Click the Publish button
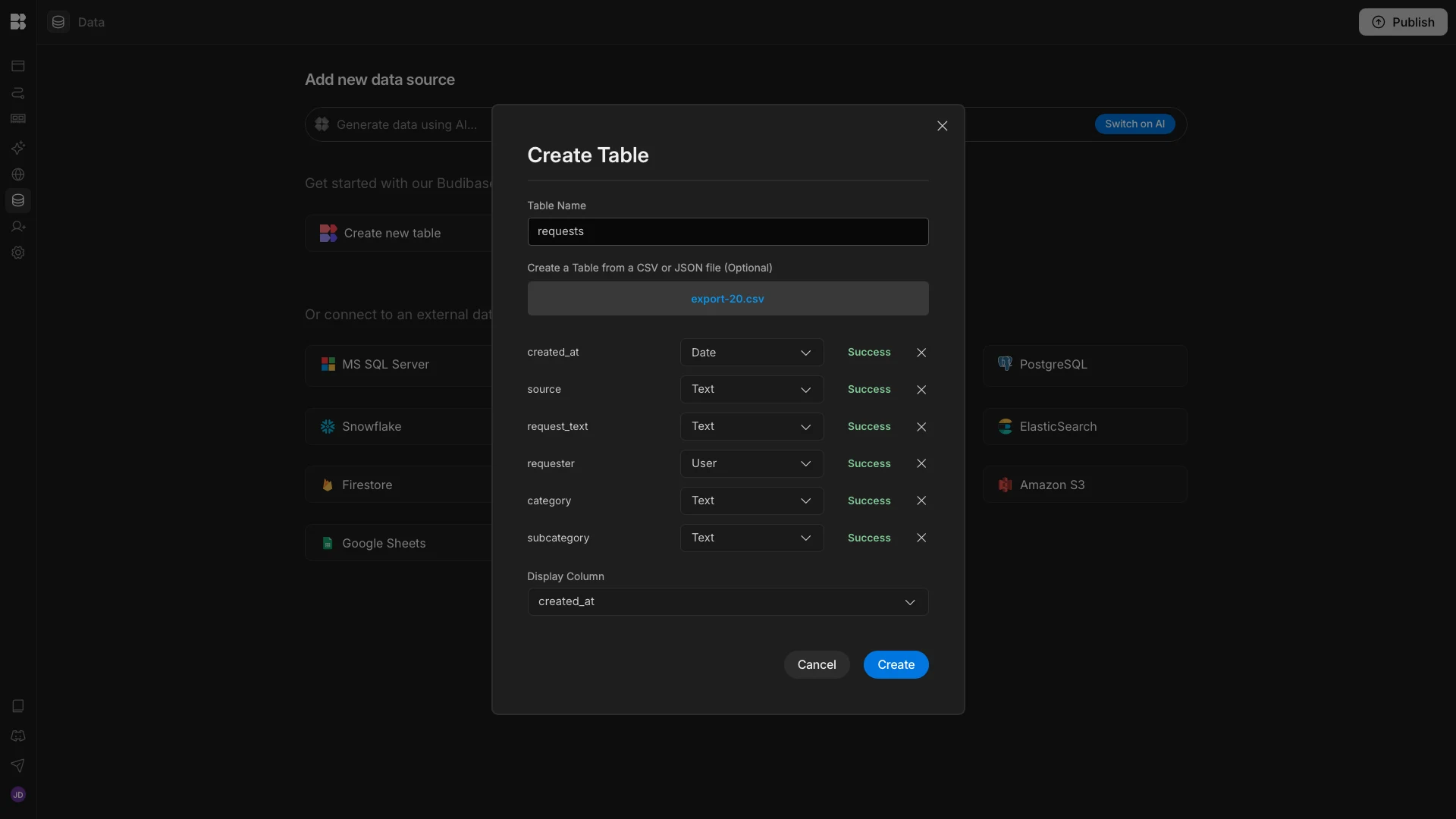Screen dimensions: 1456x819 pos(1402,22)
